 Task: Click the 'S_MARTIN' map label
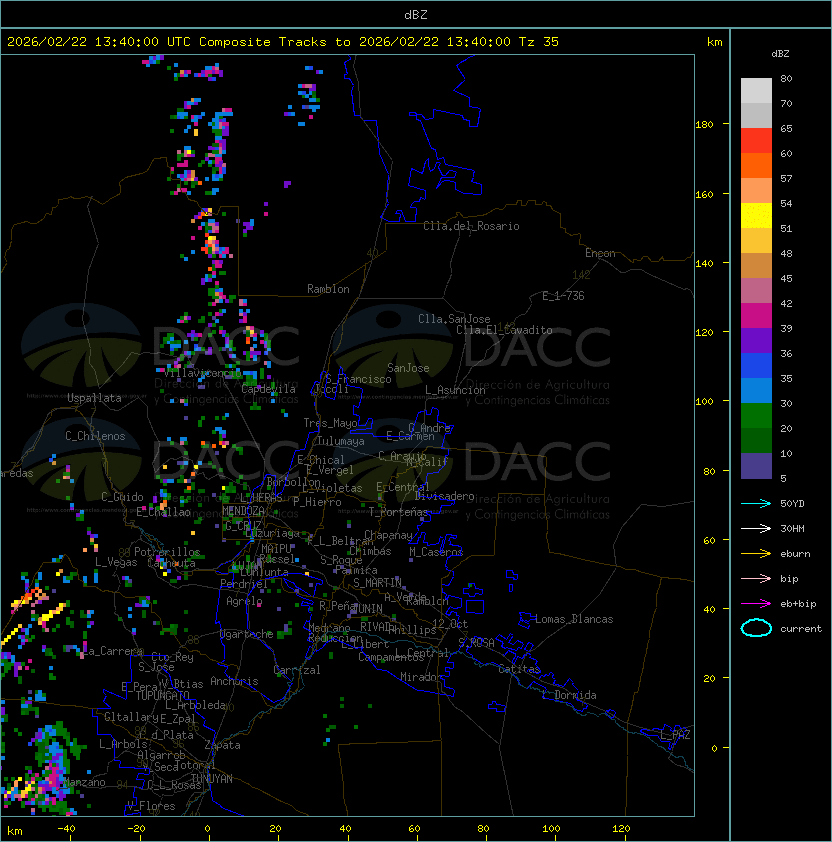point(377,583)
